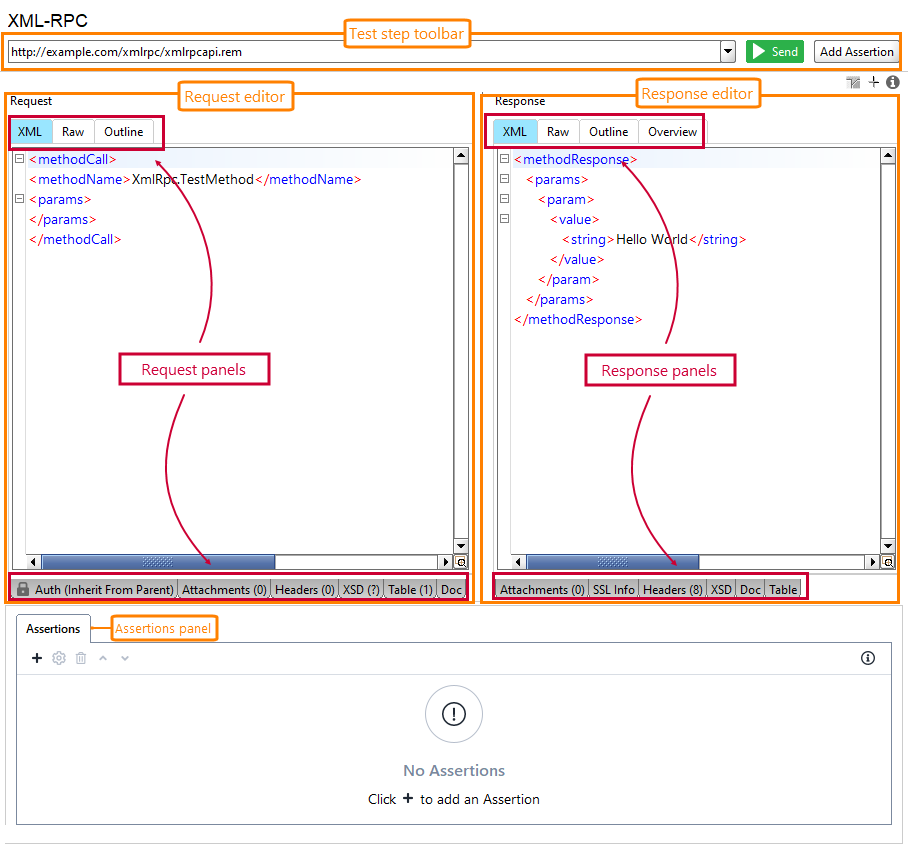Image resolution: width=908 pixels, height=844 pixels.
Task: Click the Request editor find/zoom corner icon
Action: tap(461, 561)
